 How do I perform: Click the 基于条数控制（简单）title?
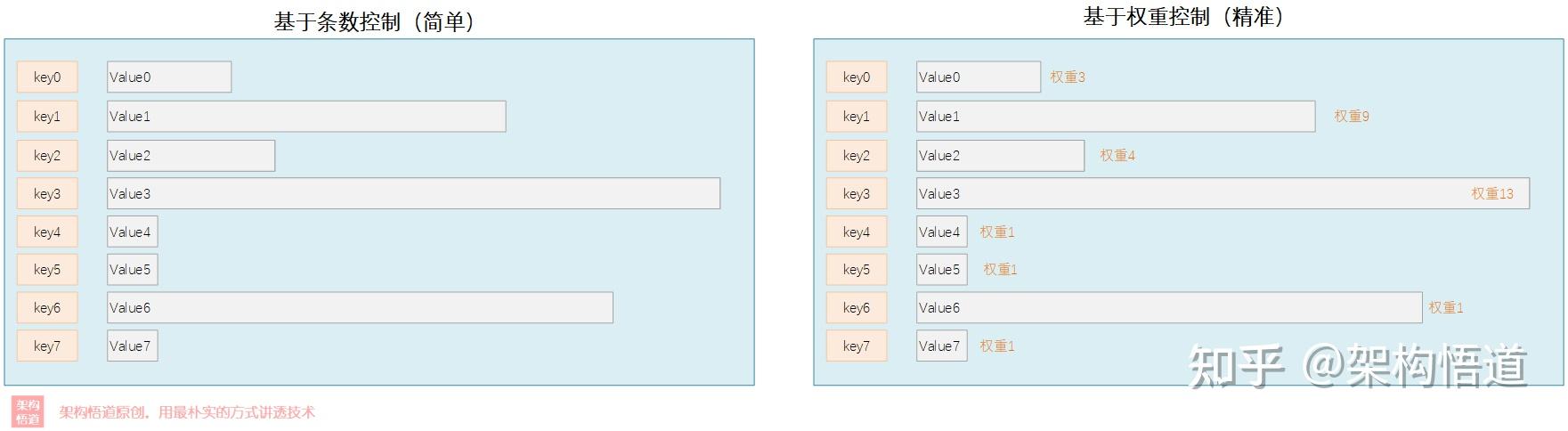375,21
